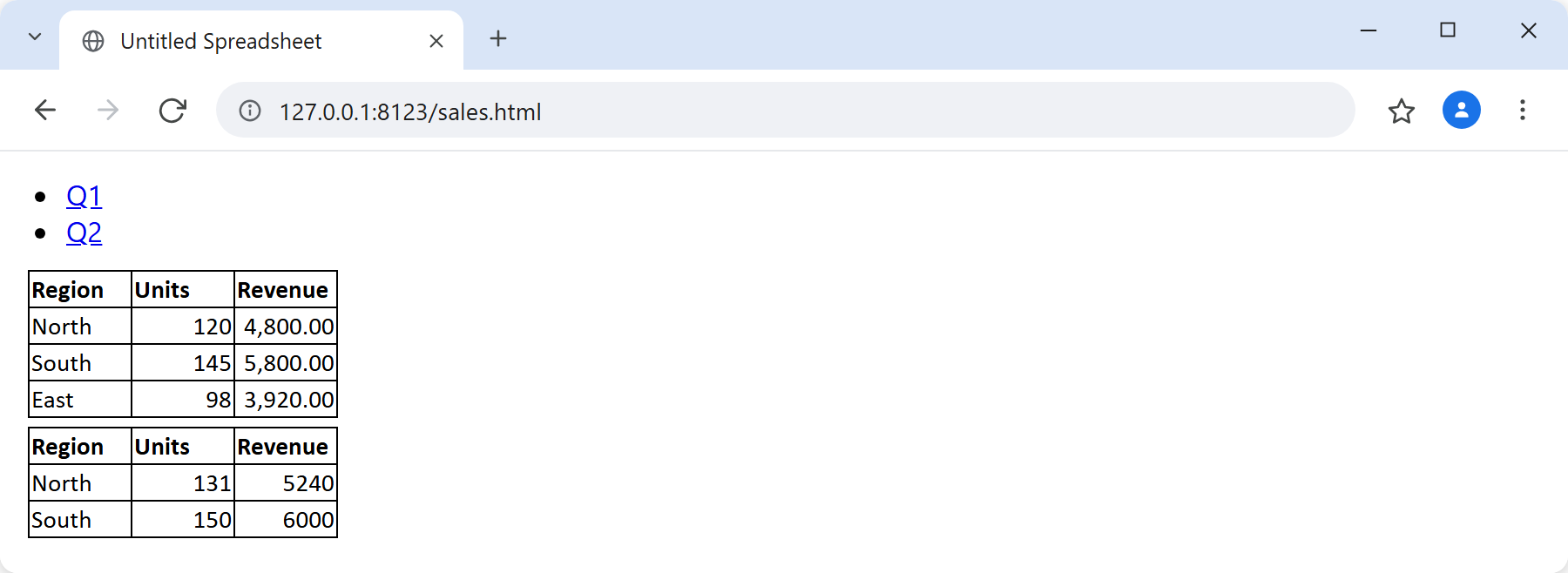Viewport: 1568px width, 573px height.
Task: Maximize the browser window
Action: [1448, 30]
